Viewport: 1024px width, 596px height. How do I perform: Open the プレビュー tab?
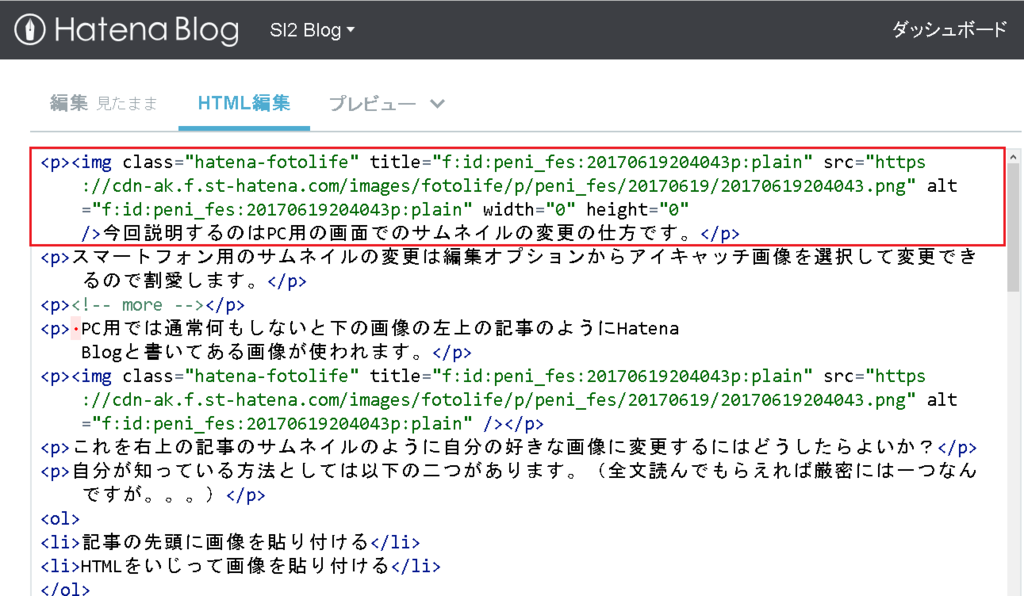pos(372,104)
